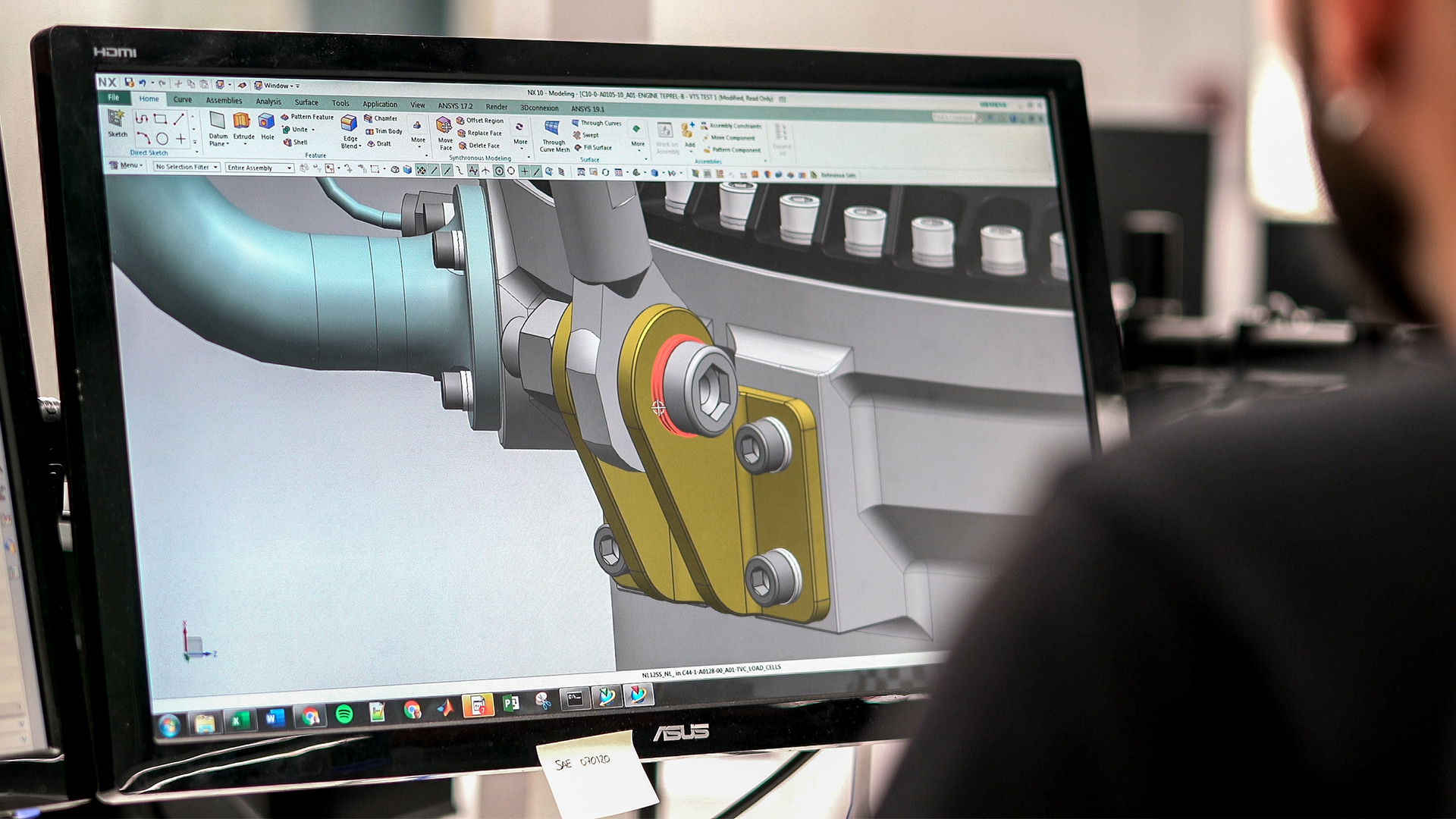The image size is (1456, 819).
Task: Click the point sketch tool
Action: [180, 139]
